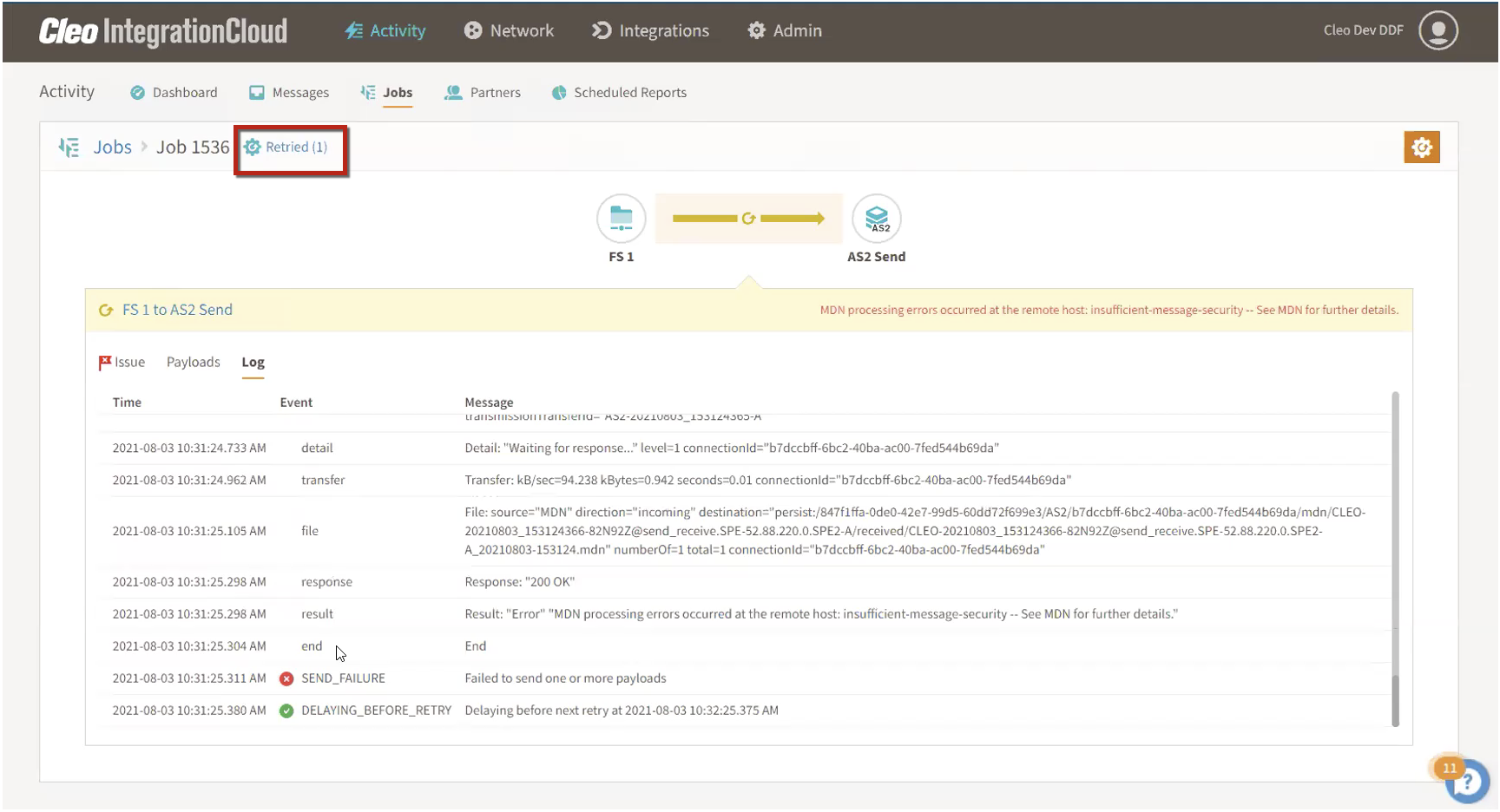Viewport: 1500px width, 812px height.
Task: Click timestamp 2021-08-03 10:31:24.733 AM
Action: tap(189, 449)
